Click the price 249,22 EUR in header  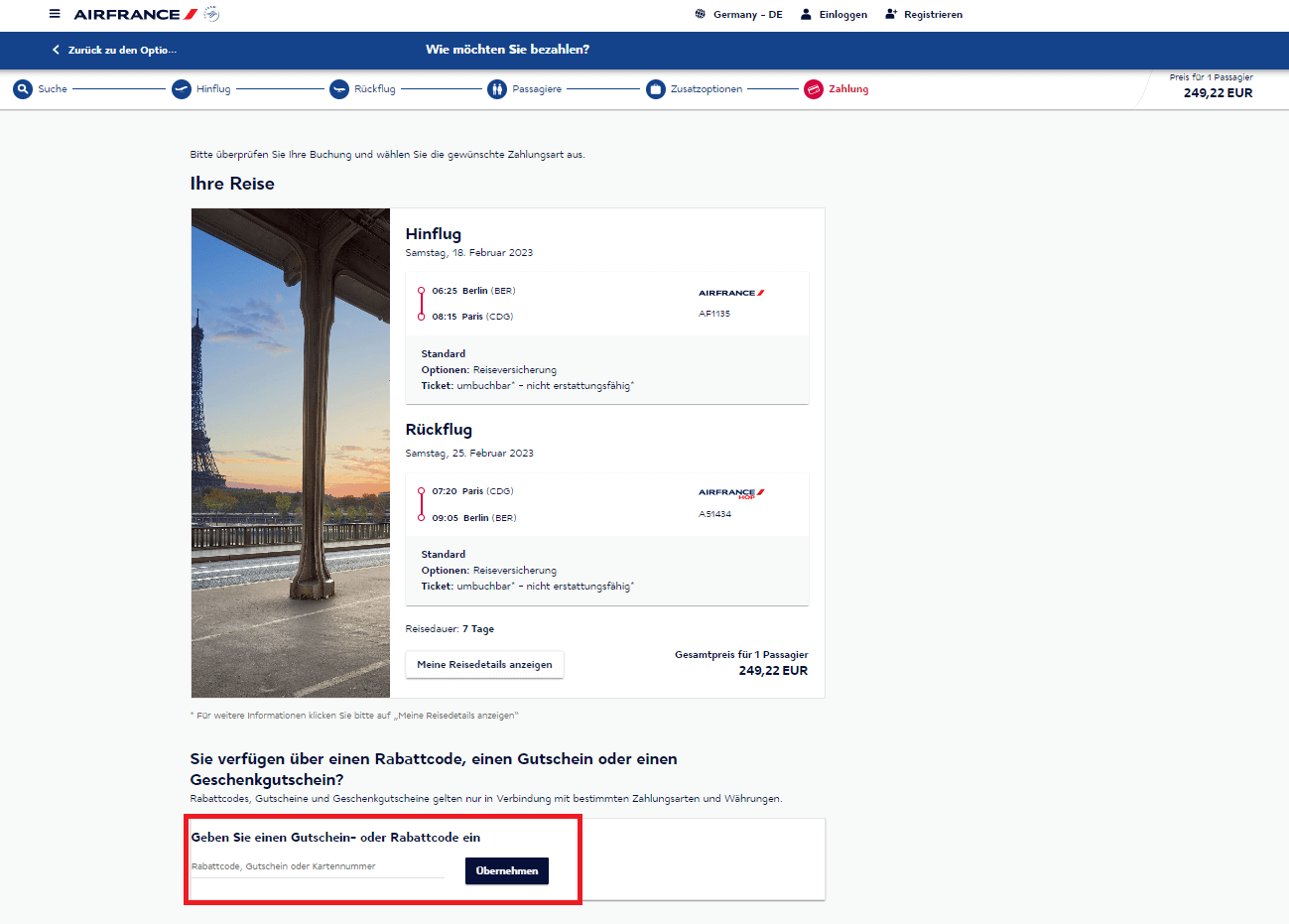[x=1218, y=93]
